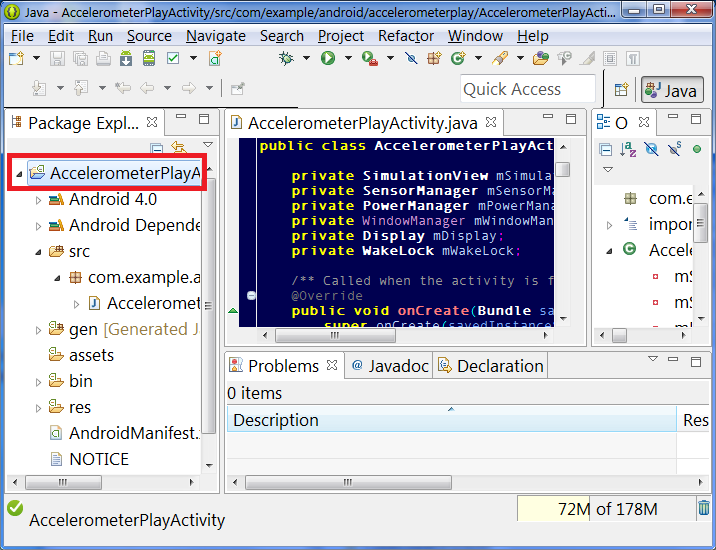This screenshot has width=716, height=550.
Task: Open the File menu
Action: 22,36
